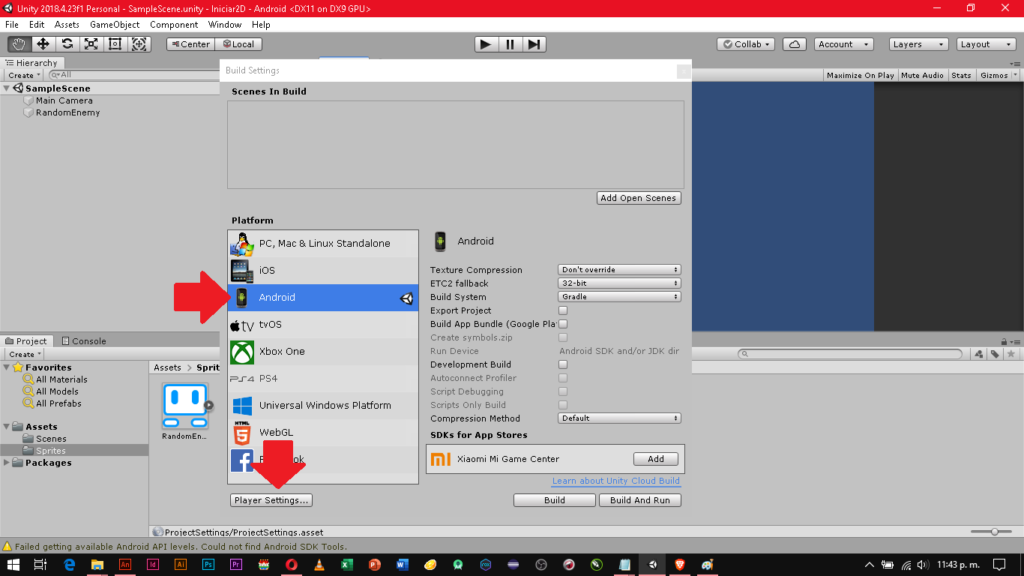Click Add Open Scenes button
Image resolution: width=1024 pixels, height=576 pixels.
click(x=639, y=198)
